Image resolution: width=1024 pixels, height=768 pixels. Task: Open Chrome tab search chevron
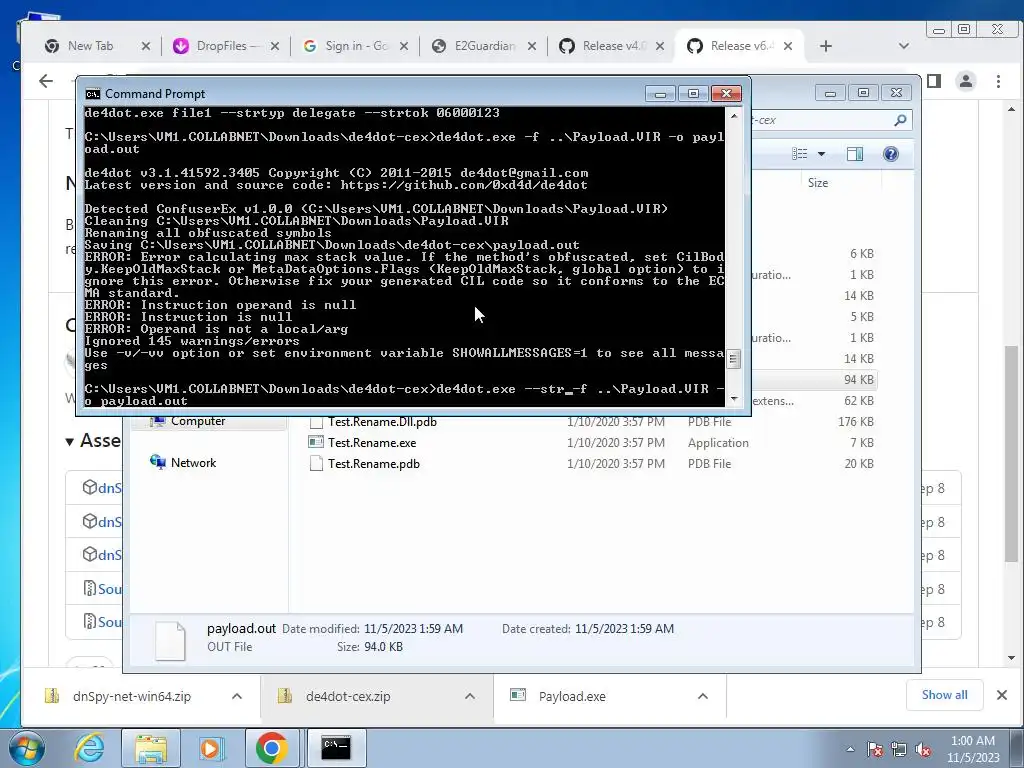point(904,46)
